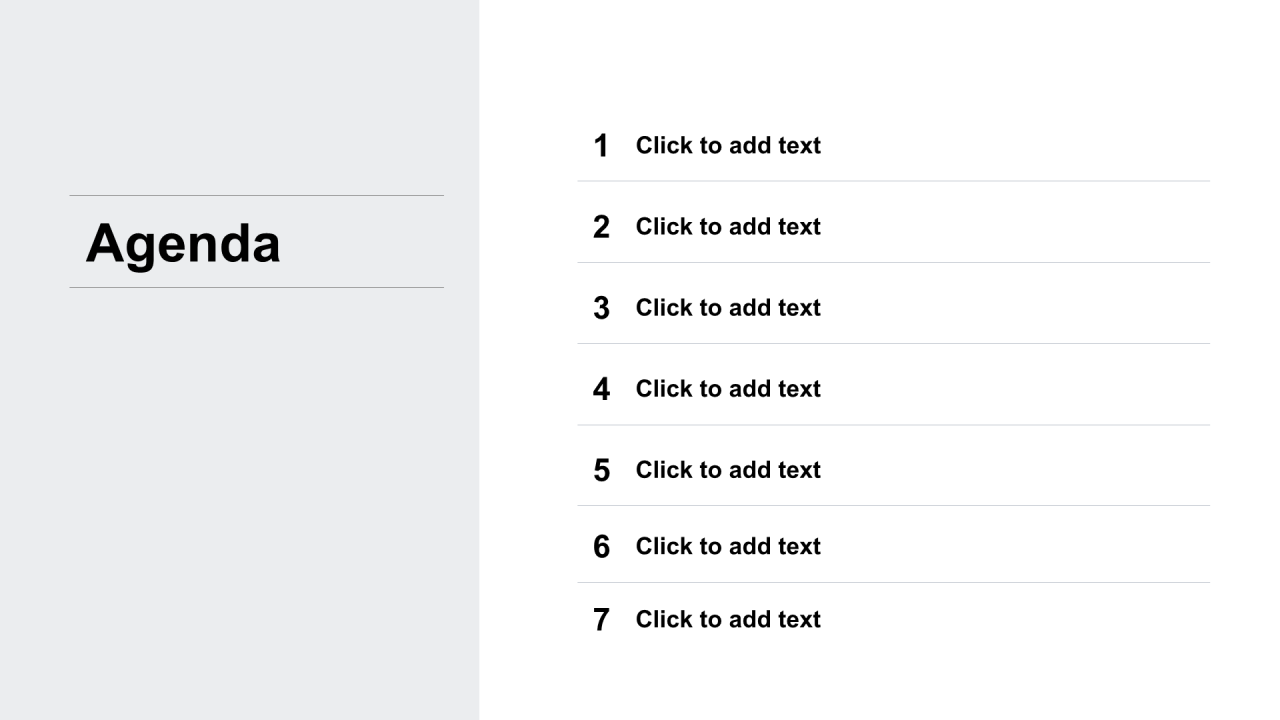The width and height of the screenshot is (1280, 720).
Task: Select the number 7 in agenda list
Action: (601, 620)
